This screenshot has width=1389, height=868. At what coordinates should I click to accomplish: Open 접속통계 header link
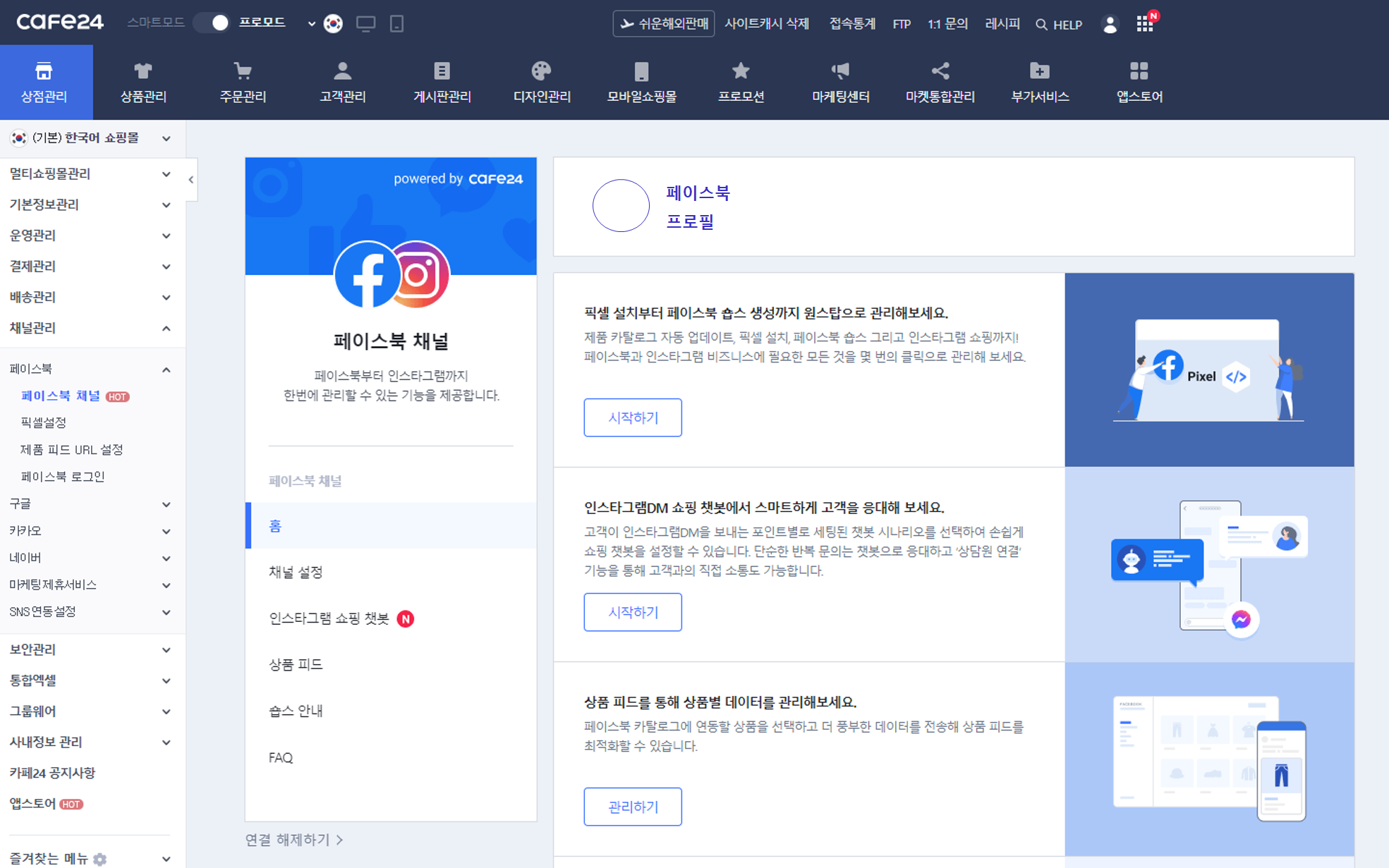851,24
